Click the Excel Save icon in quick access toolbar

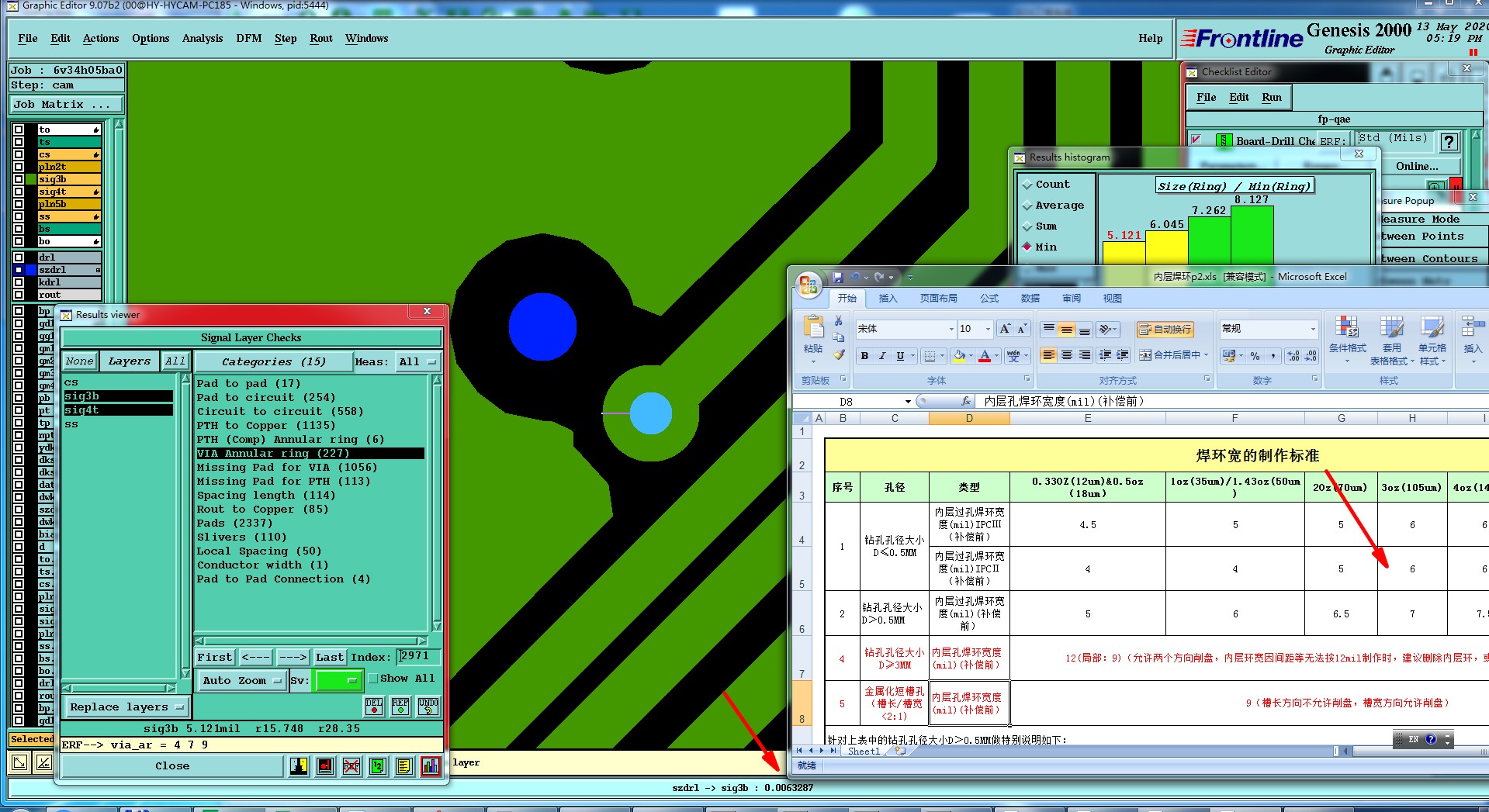pos(838,277)
